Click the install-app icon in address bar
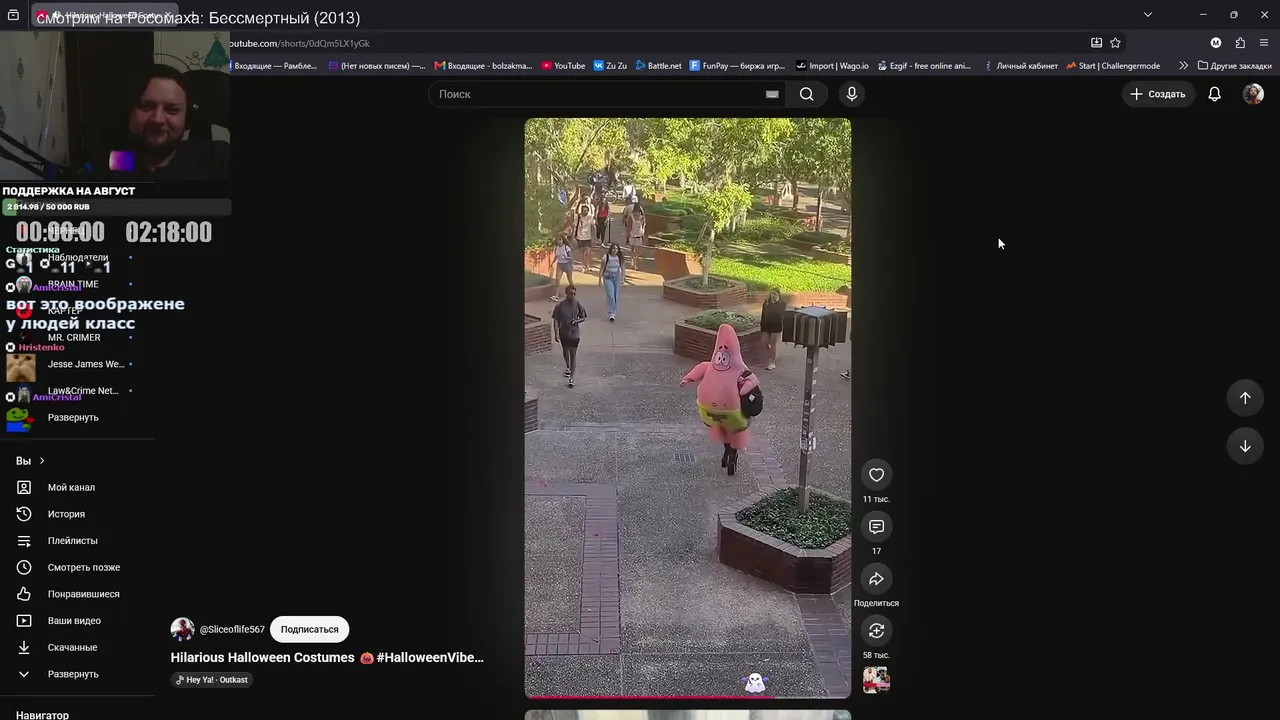This screenshot has width=1280, height=720. point(1096,43)
